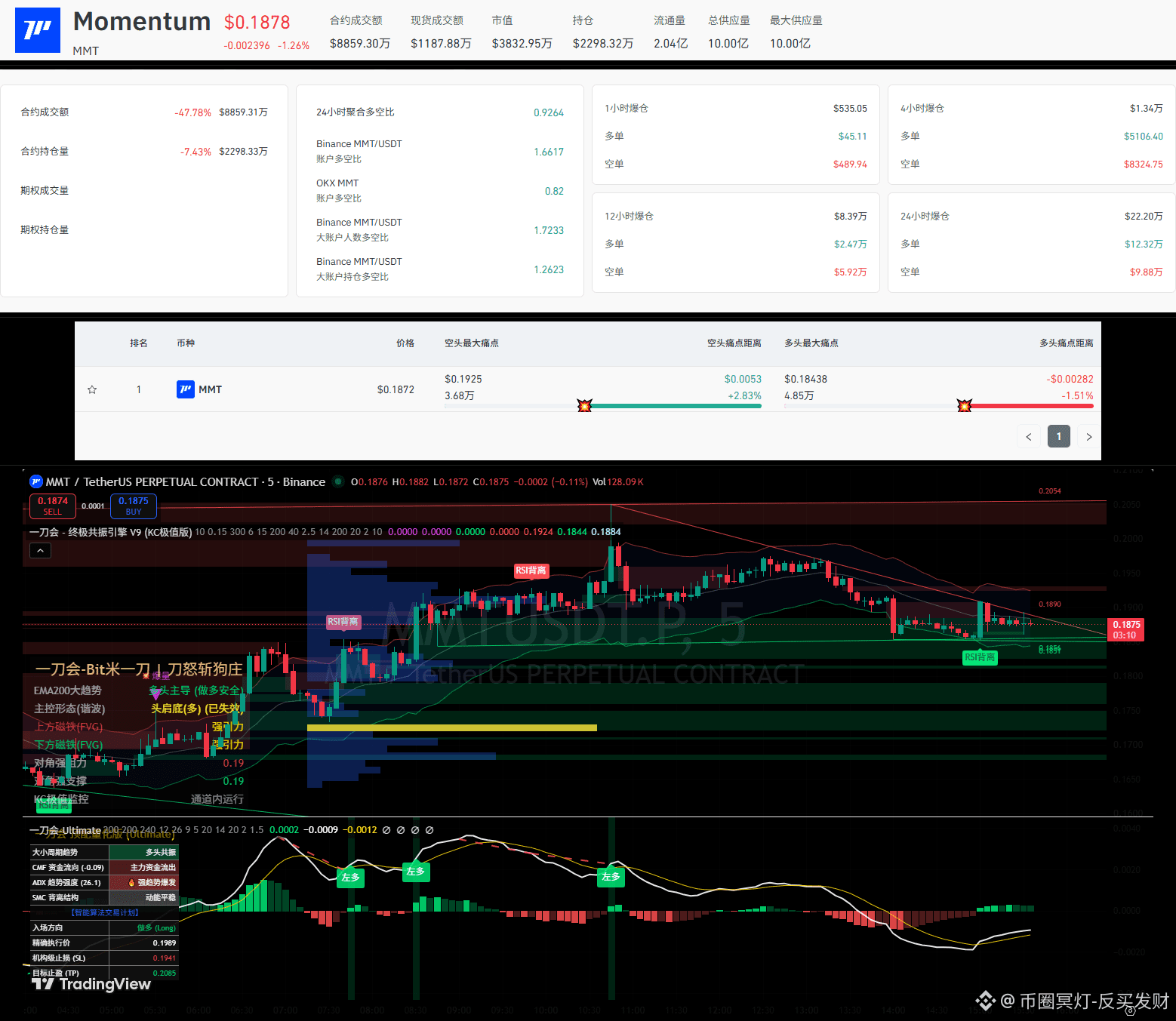Screen dimensions: 1176x1021
Task: Click the 流通量 value 2.04亿
Action: [x=671, y=44]
